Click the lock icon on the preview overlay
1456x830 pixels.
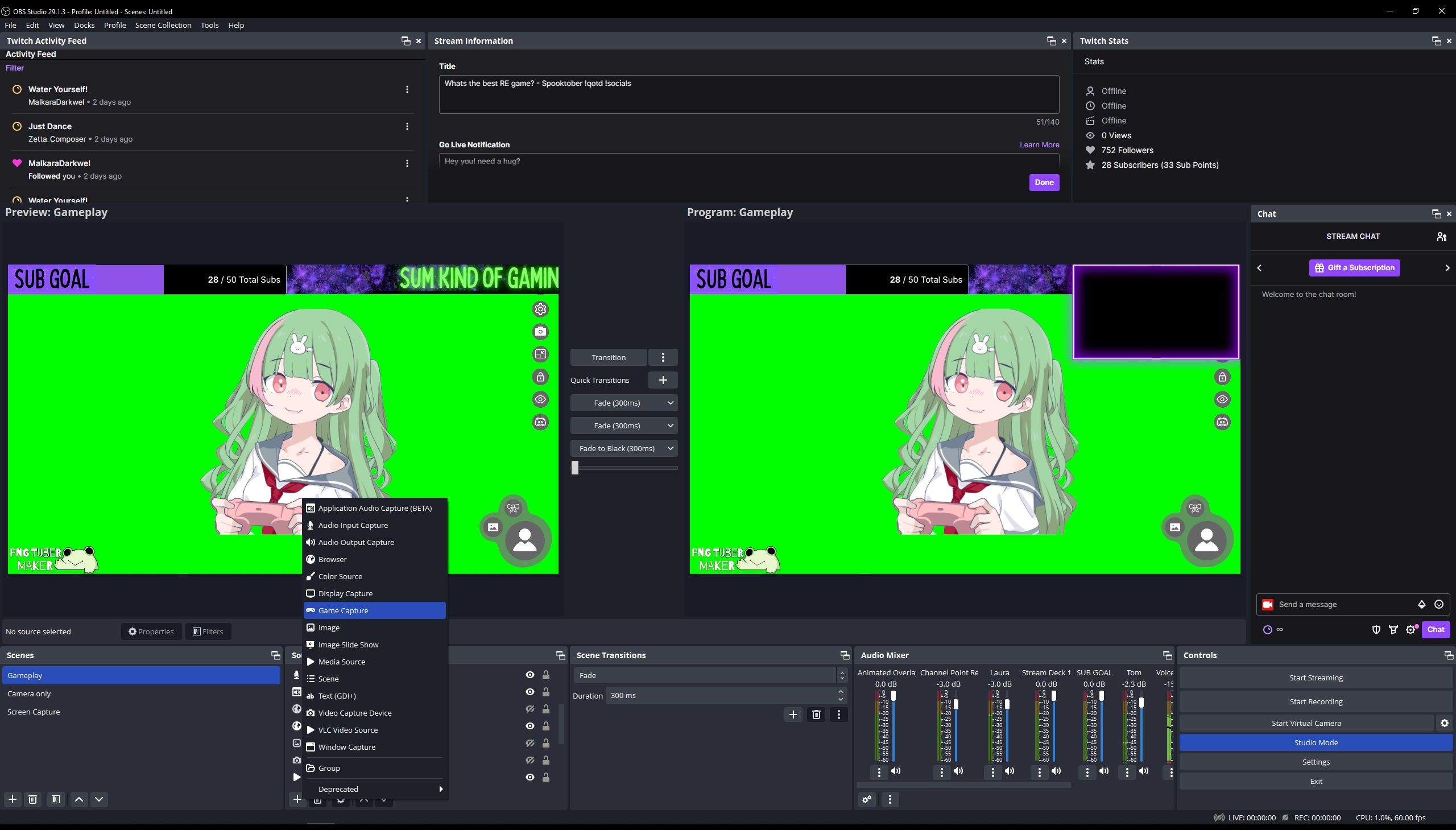click(x=540, y=377)
